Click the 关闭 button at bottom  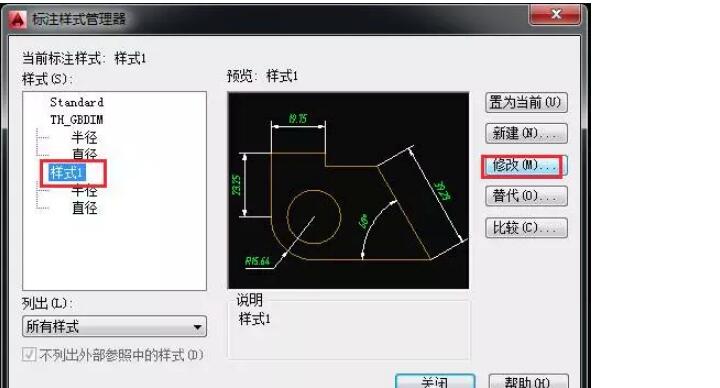point(435,381)
